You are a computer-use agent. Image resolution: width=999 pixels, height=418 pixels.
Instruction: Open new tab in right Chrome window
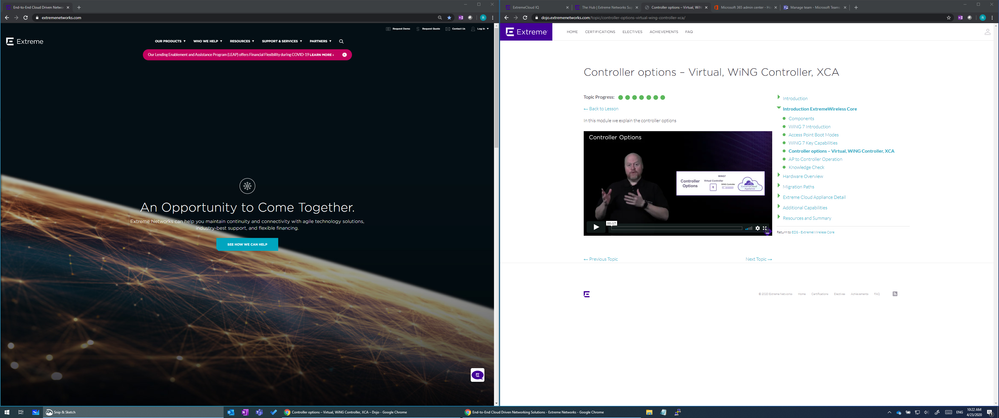click(x=856, y=7)
